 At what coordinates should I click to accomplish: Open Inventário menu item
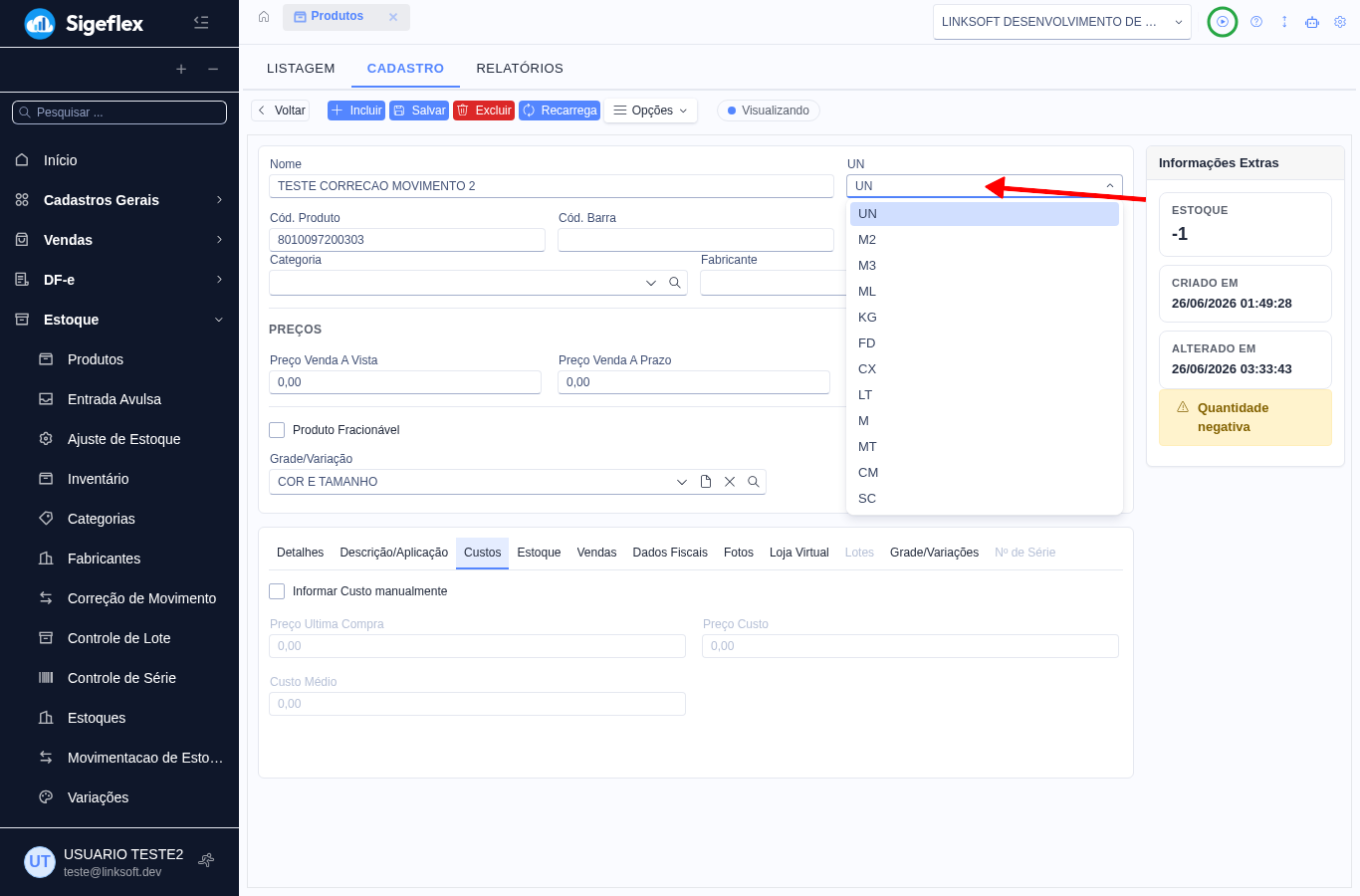tap(119, 479)
